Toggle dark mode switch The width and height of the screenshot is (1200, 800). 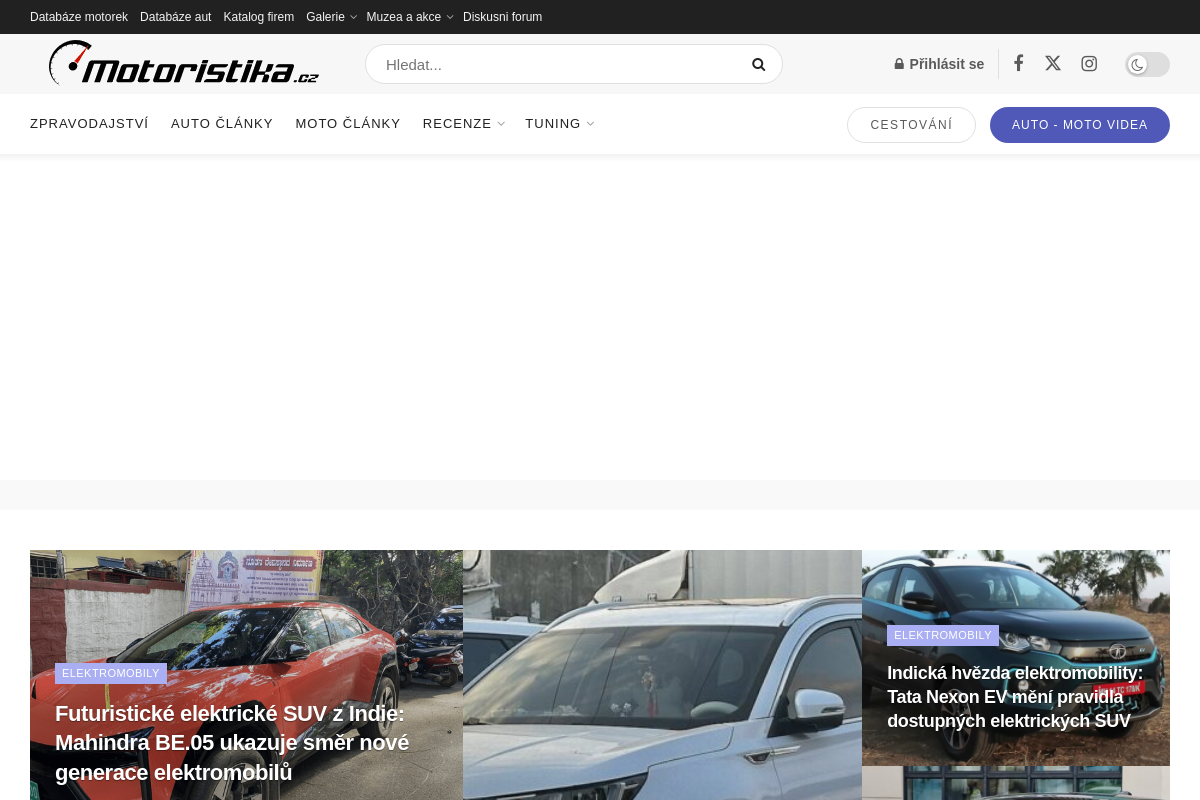pyautogui.click(x=1147, y=64)
